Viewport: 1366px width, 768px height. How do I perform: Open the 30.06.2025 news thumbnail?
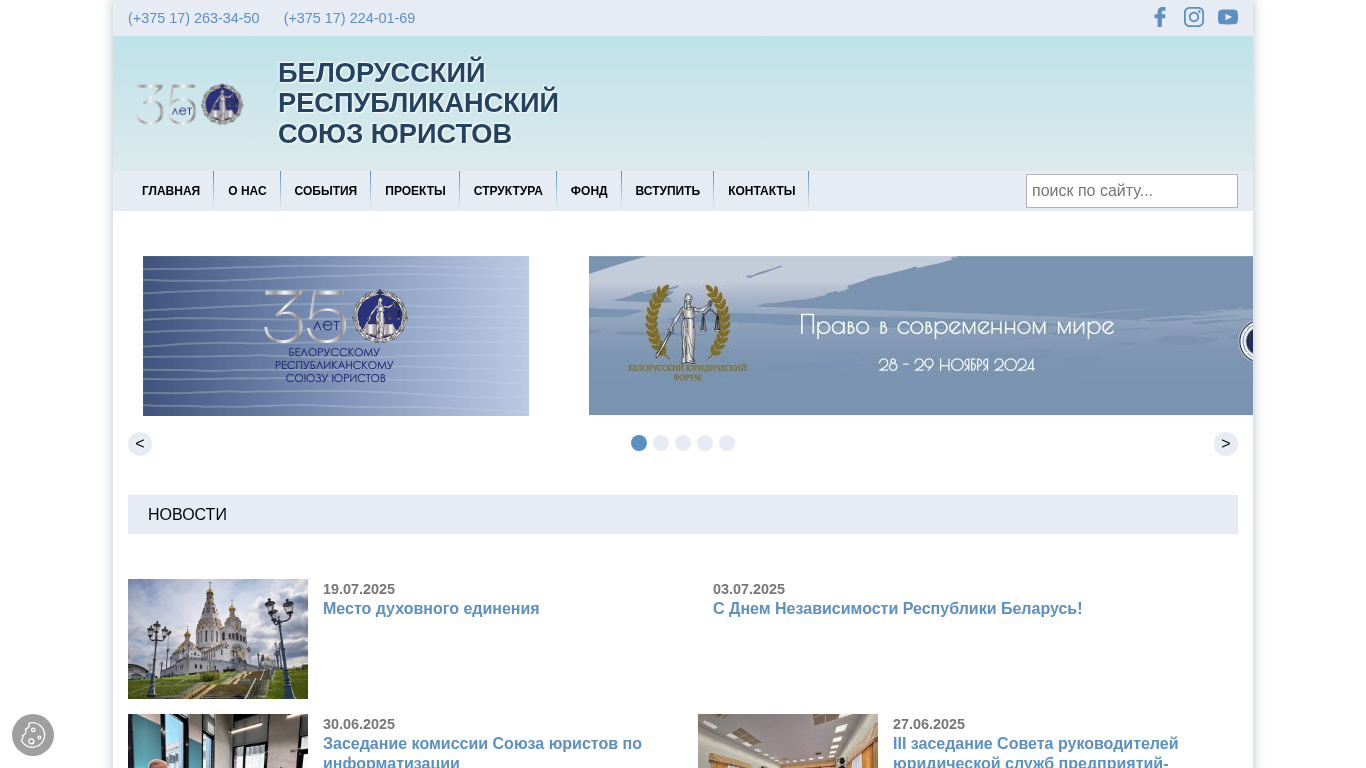(x=218, y=741)
